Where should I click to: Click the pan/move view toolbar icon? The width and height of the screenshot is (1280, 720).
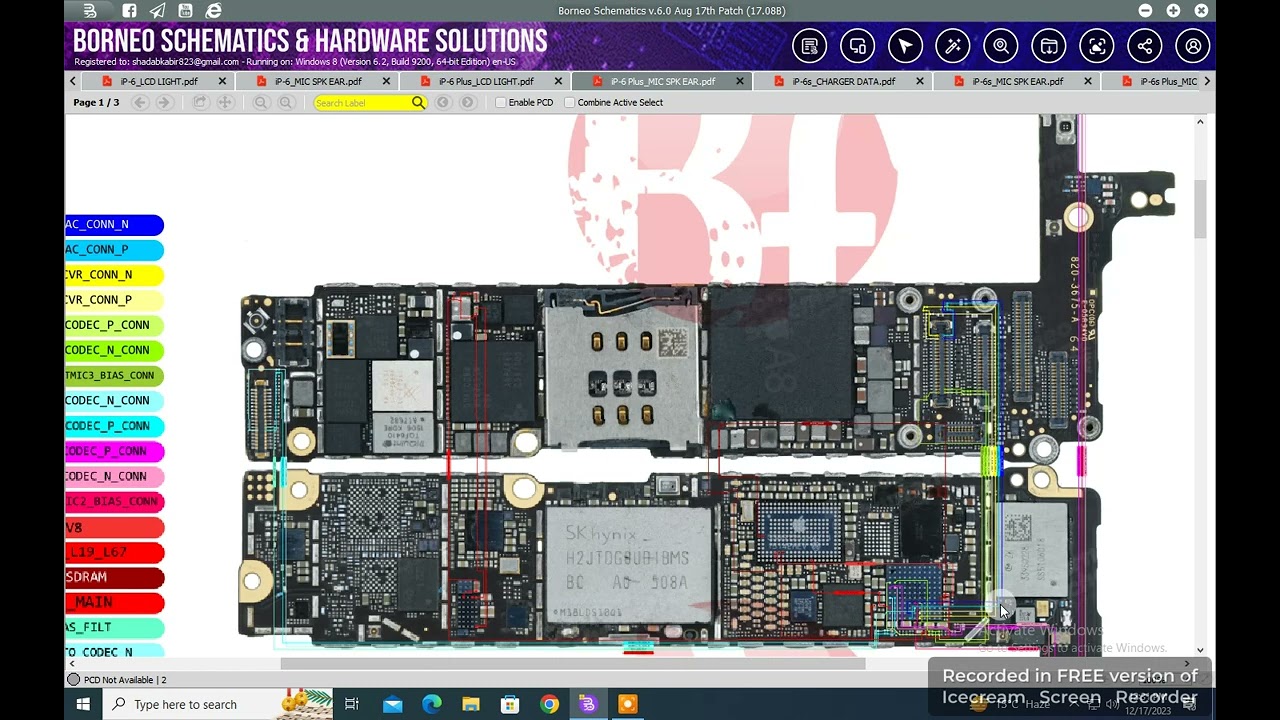pyautogui.click(x=225, y=102)
